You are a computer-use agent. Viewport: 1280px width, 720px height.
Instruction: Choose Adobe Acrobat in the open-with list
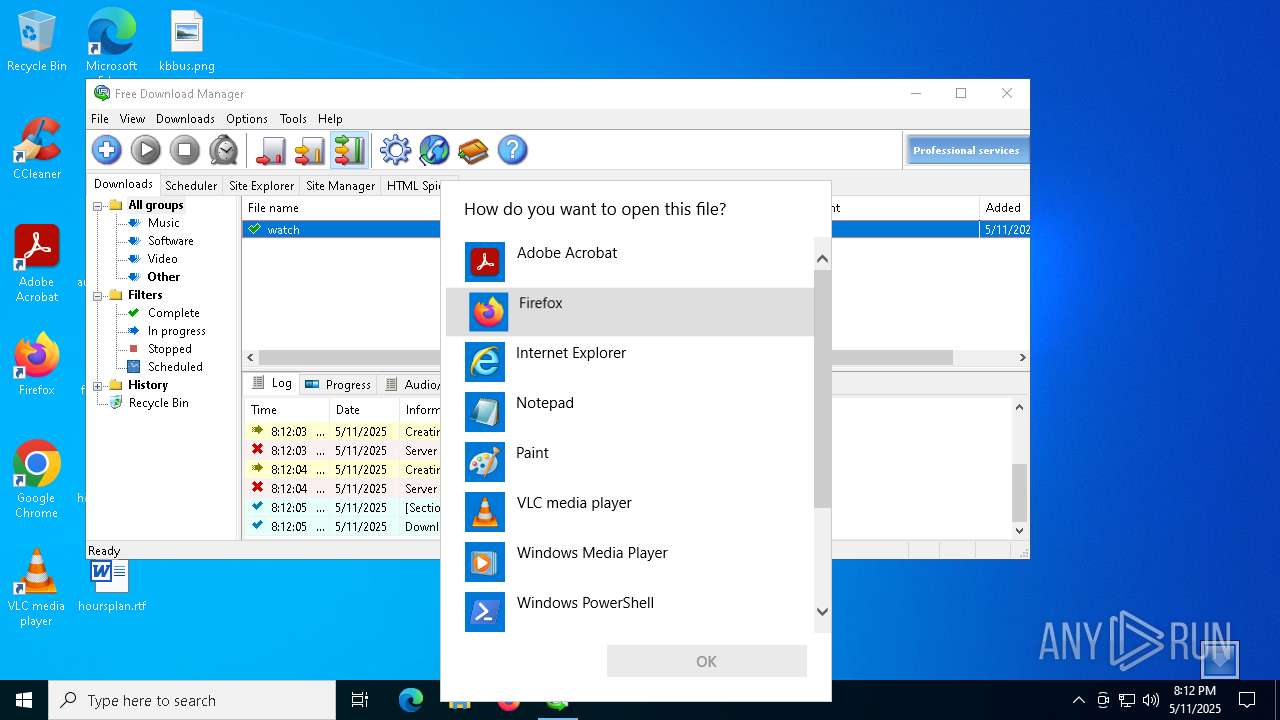click(630, 262)
